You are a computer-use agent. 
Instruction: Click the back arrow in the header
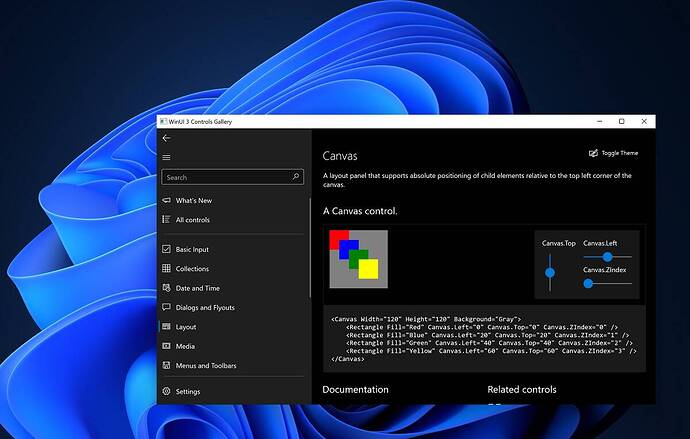click(x=166, y=138)
